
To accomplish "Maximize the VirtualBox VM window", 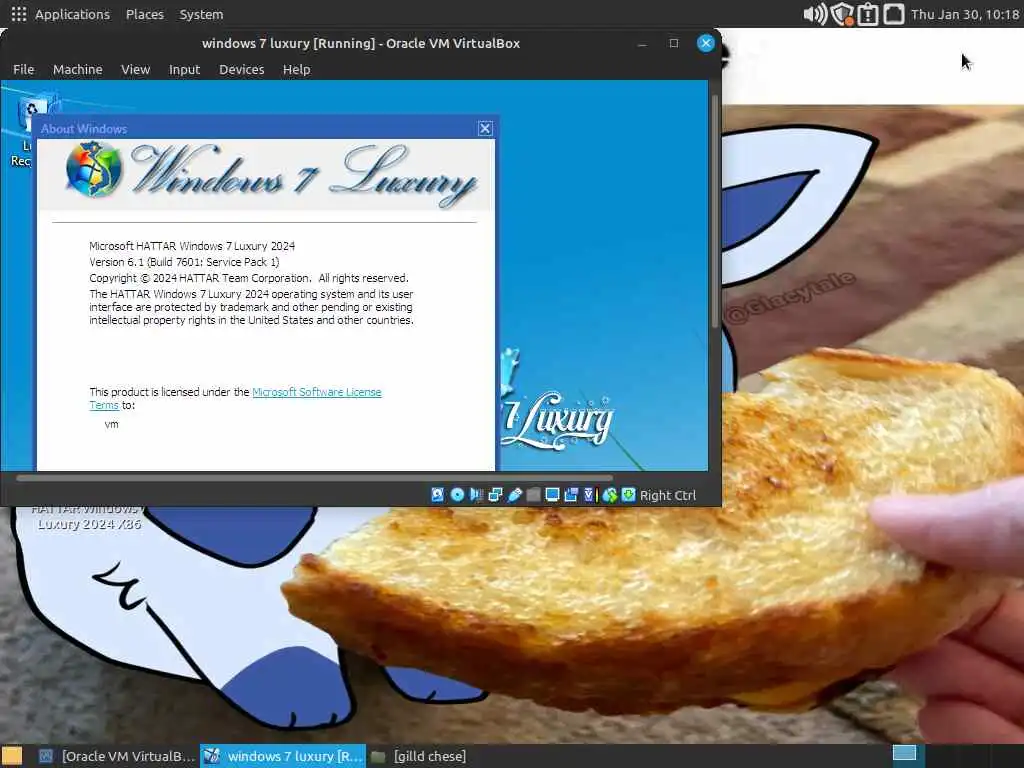I will [673, 44].
